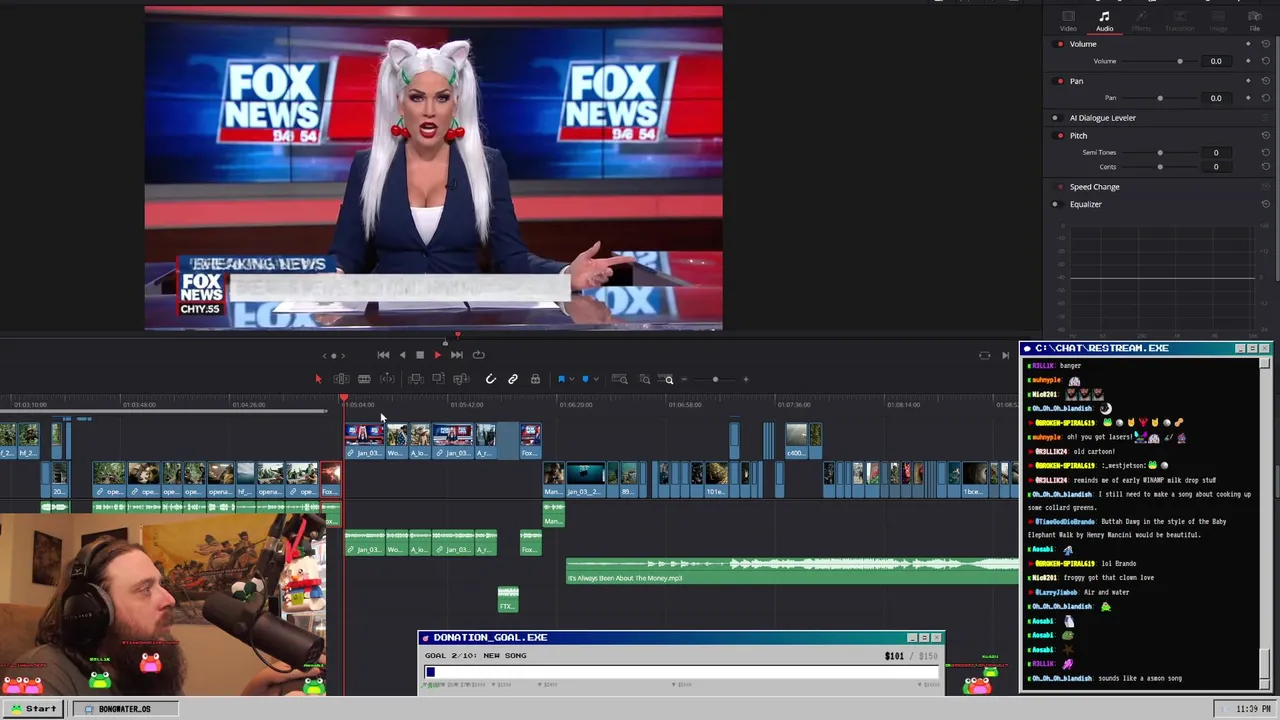The height and width of the screenshot is (720, 1280).
Task: Click the Play Reverse button
Action: click(402, 355)
